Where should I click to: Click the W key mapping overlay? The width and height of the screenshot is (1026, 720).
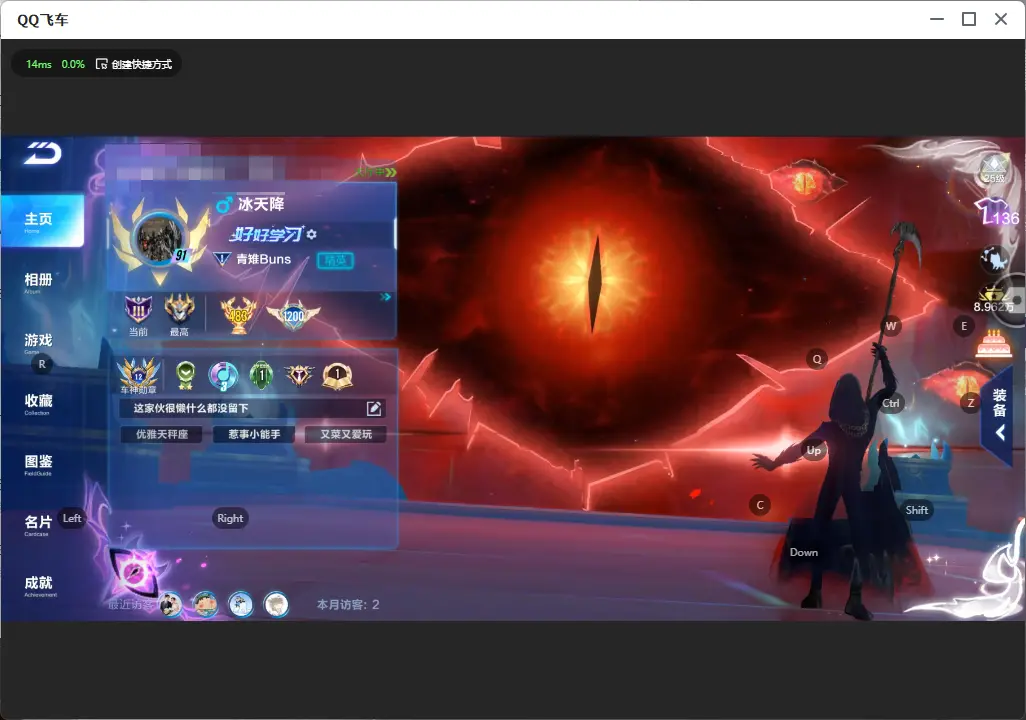pos(891,326)
